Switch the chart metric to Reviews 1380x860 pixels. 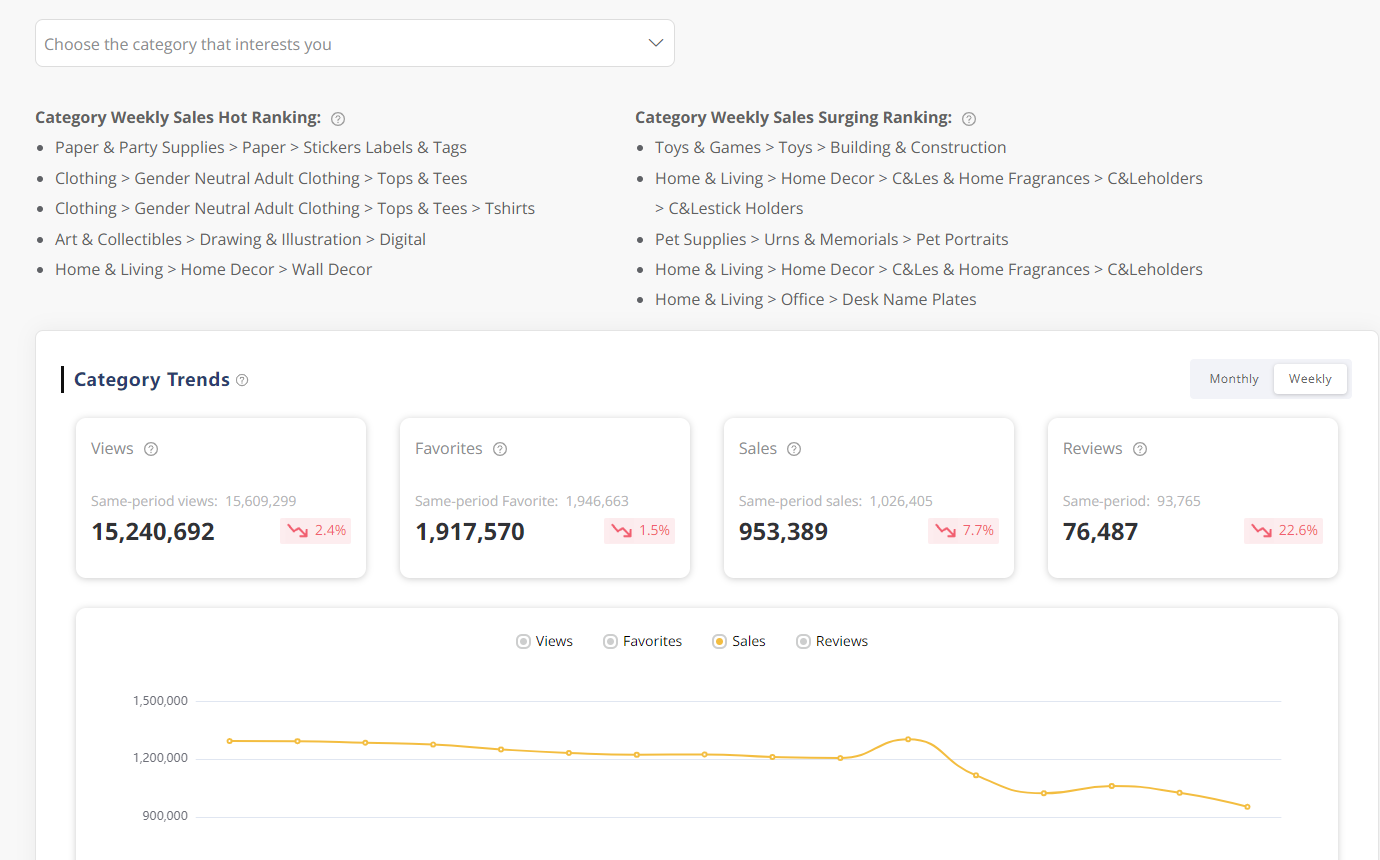801,641
